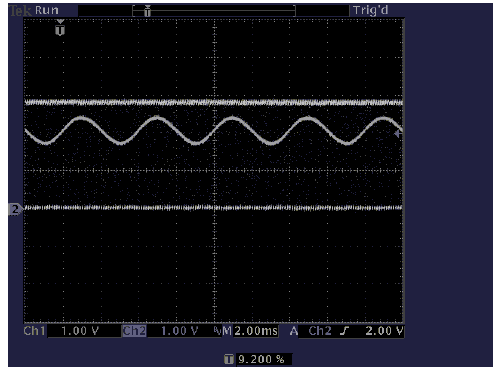Toggle the highlighted Ch2 channel label
The width and height of the screenshot is (499, 375).
pos(134,331)
